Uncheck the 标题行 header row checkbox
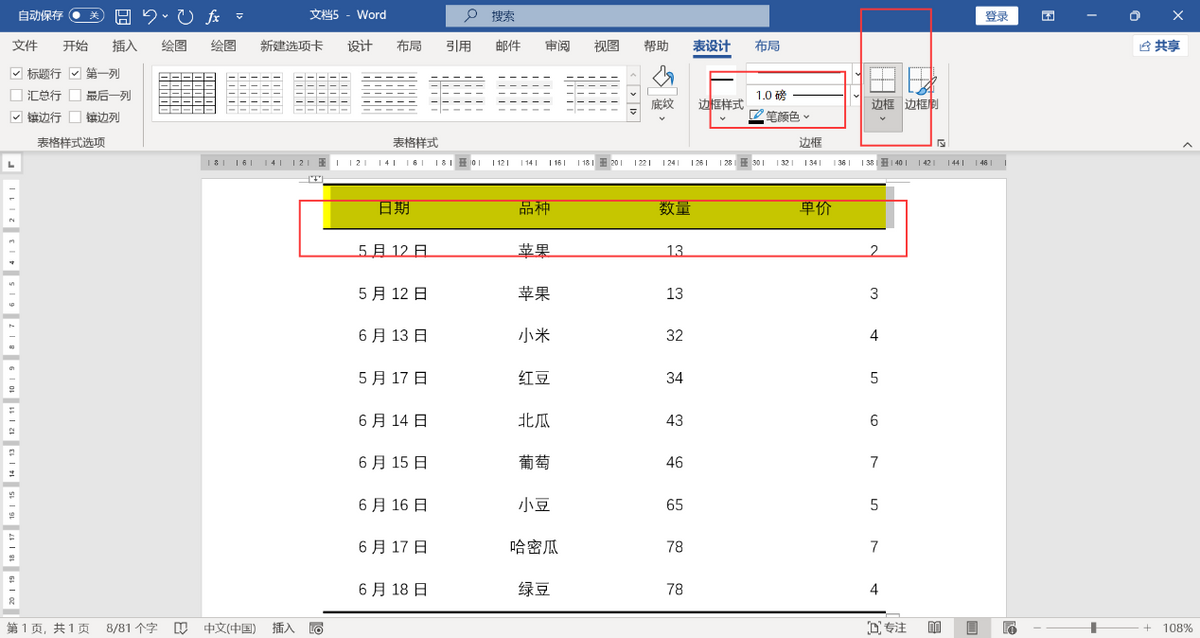Screen dimensions: 1200x638 pos(17,74)
